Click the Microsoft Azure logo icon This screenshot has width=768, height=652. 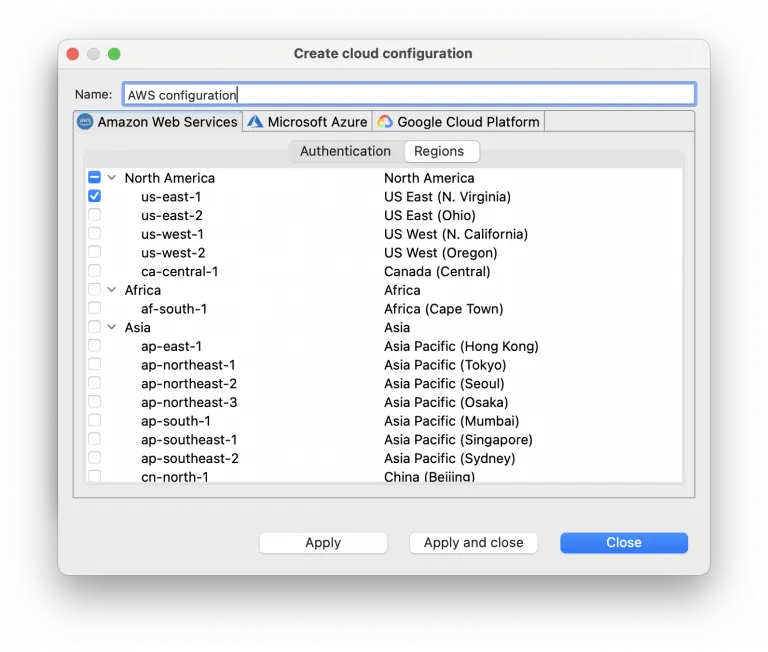(255, 121)
